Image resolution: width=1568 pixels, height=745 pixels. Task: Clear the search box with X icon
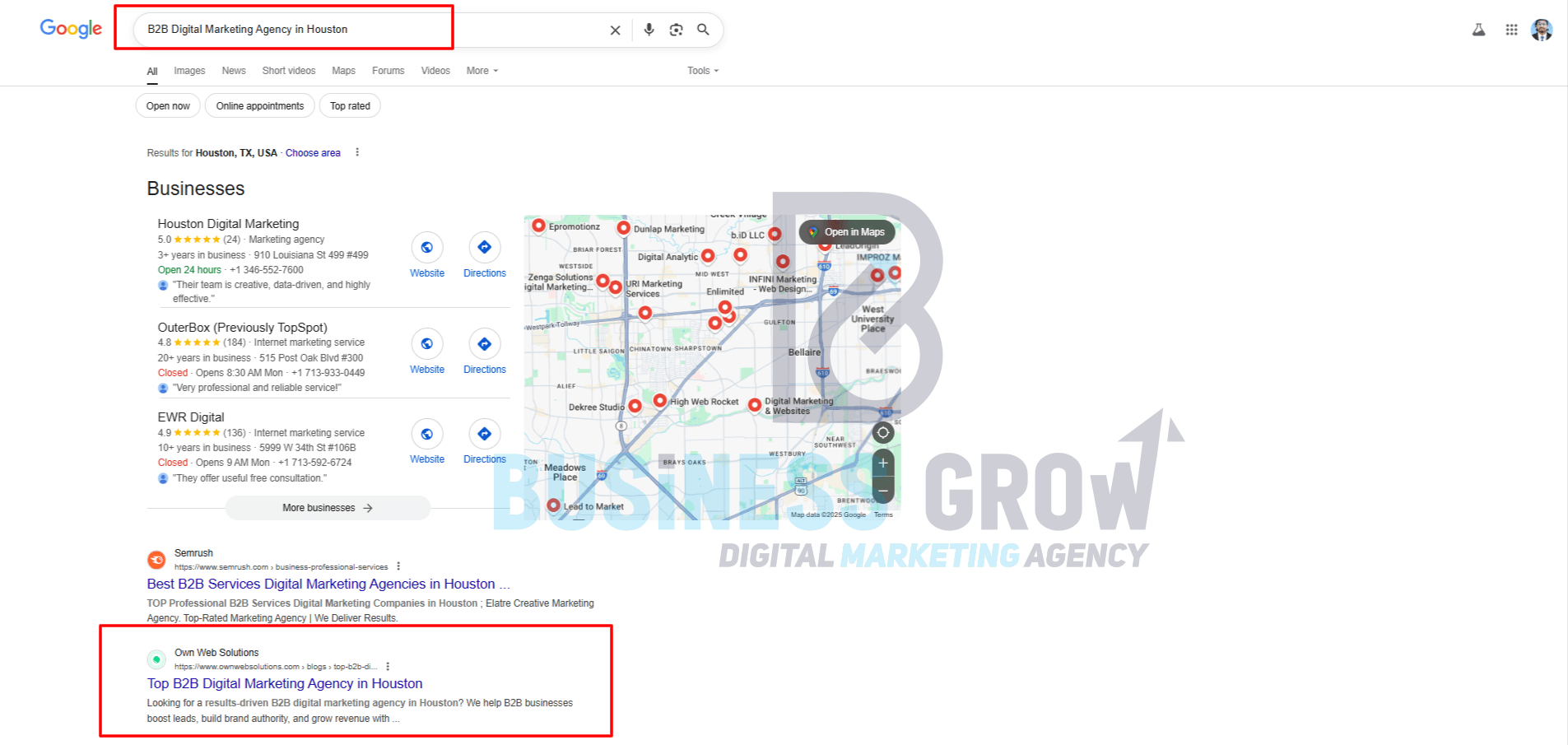pyautogui.click(x=615, y=30)
